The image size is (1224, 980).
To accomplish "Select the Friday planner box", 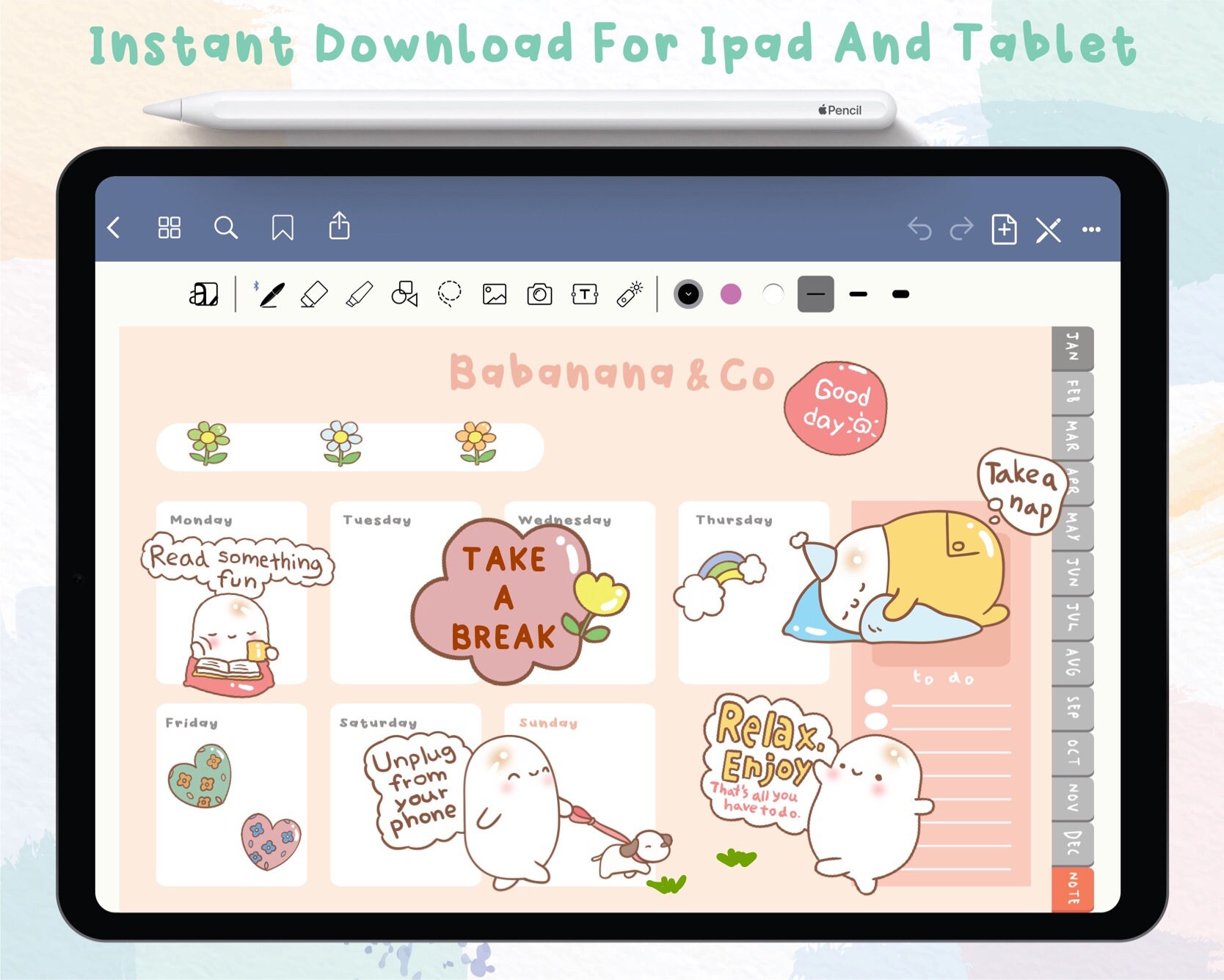I will click(231, 795).
